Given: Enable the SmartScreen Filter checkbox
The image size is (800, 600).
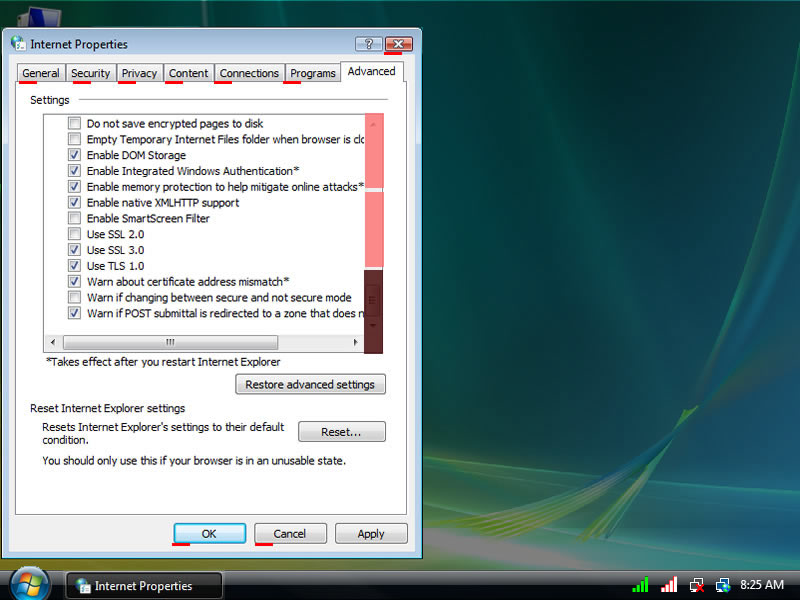Looking at the screenshot, I should (74, 218).
